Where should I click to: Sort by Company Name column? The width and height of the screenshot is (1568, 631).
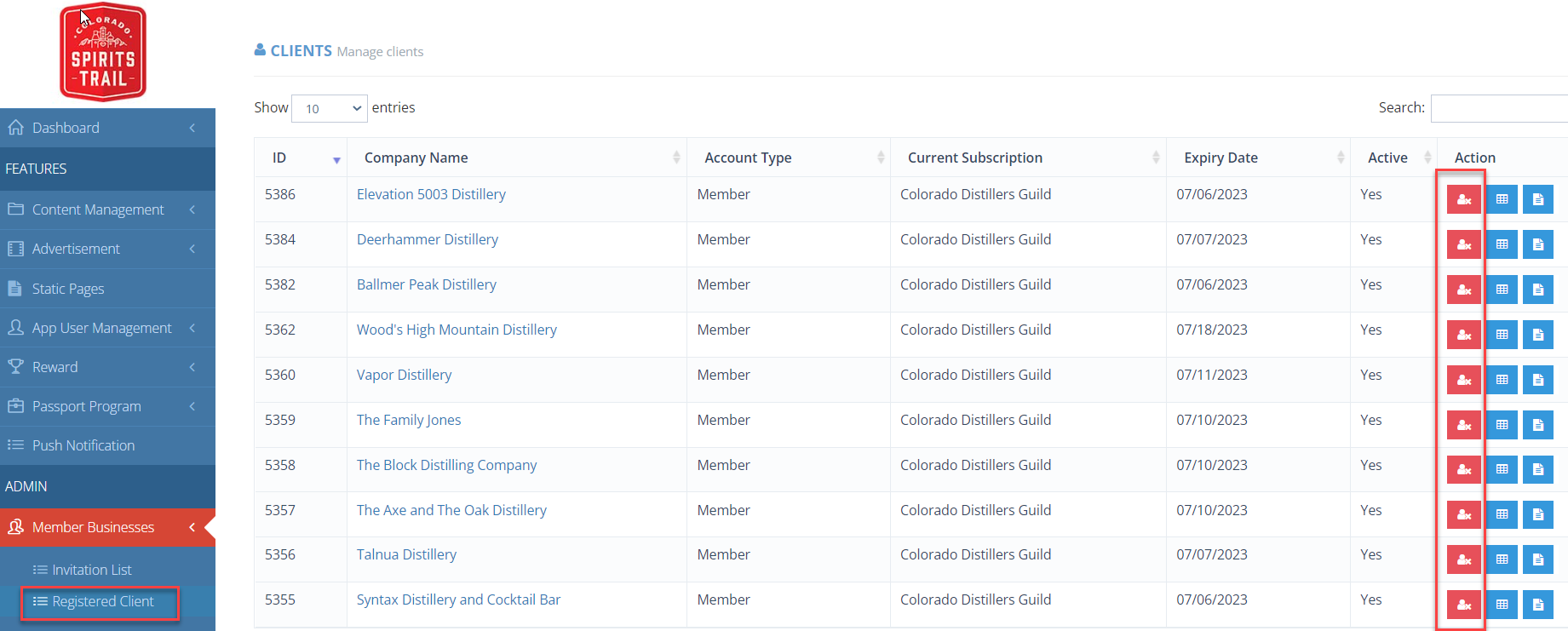click(x=676, y=158)
